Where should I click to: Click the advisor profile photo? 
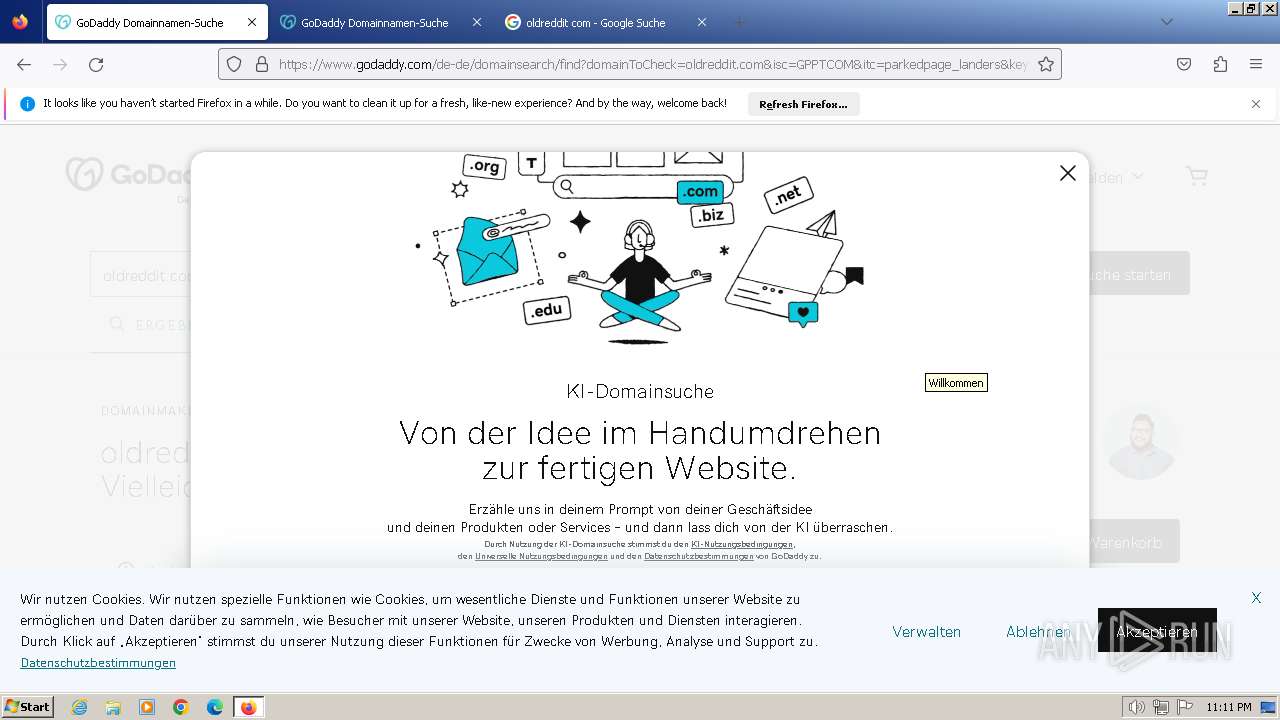pyautogui.click(x=1140, y=440)
